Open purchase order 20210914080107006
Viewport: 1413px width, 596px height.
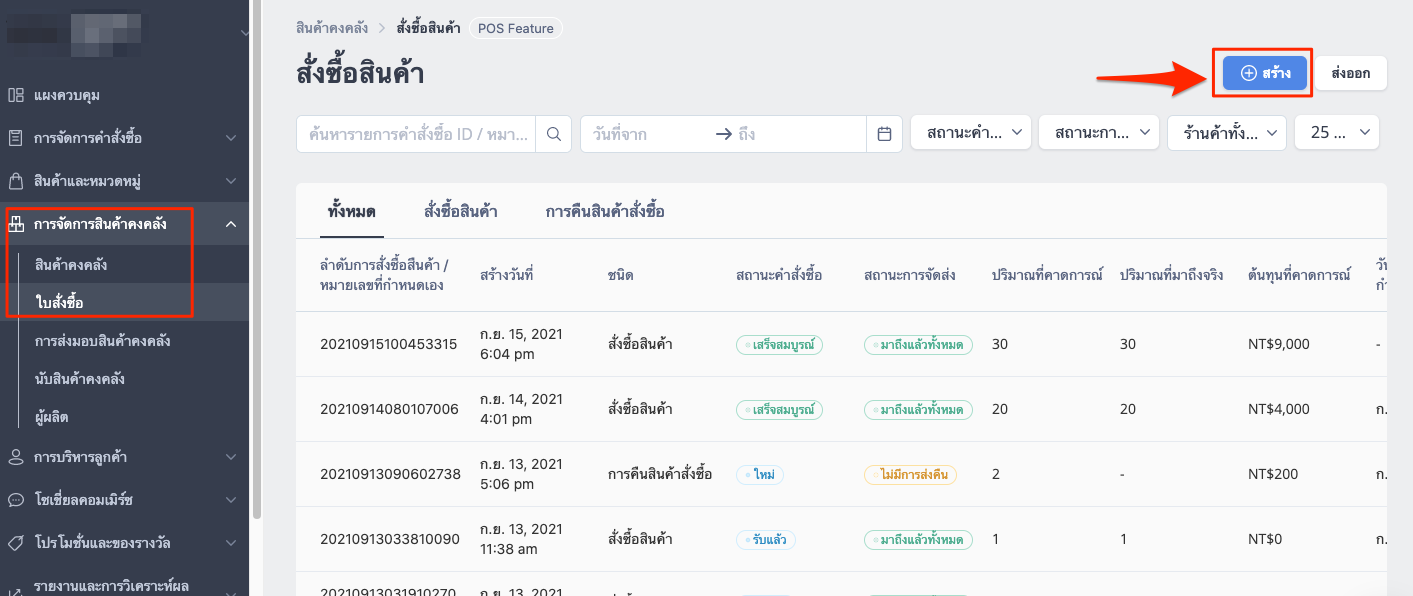coord(389,409)
